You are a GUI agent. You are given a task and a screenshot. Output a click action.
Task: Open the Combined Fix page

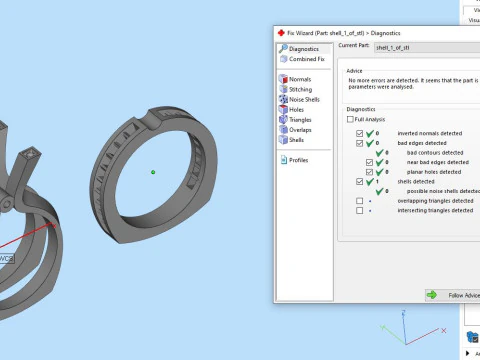pyautogui.click(x=302, y=59)
